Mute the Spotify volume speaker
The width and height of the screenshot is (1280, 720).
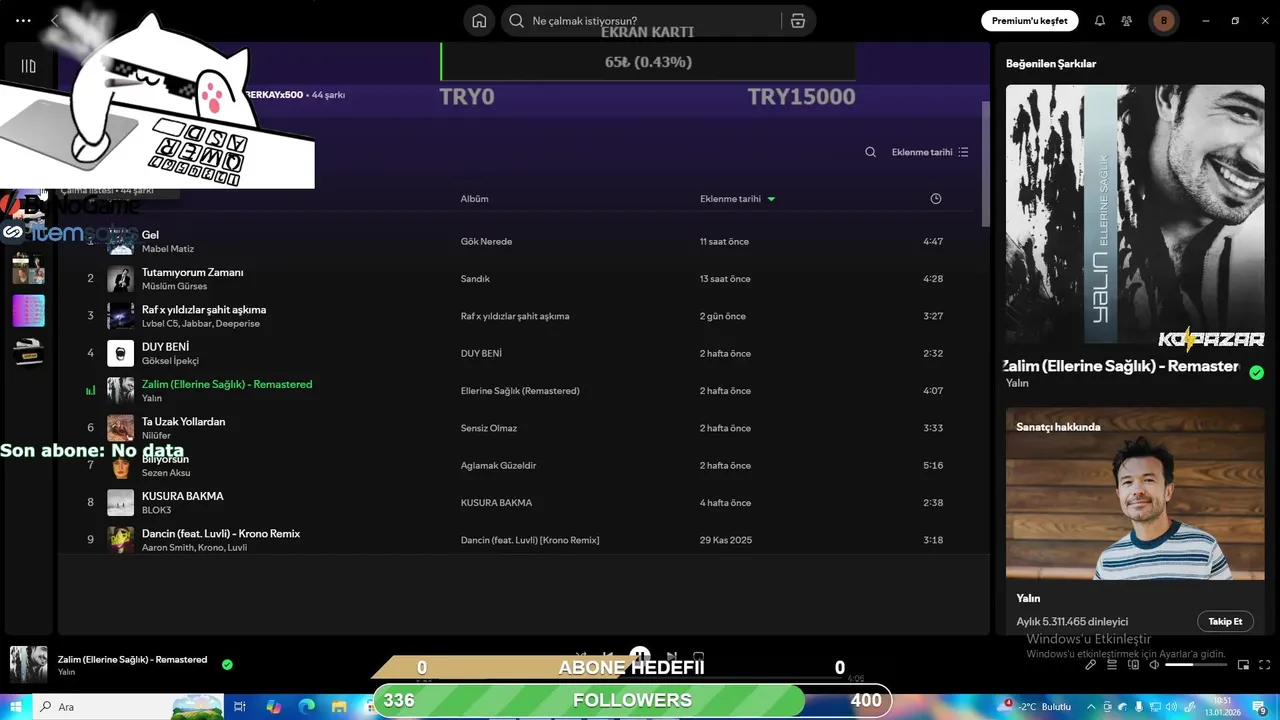(x=1154, y=665)
